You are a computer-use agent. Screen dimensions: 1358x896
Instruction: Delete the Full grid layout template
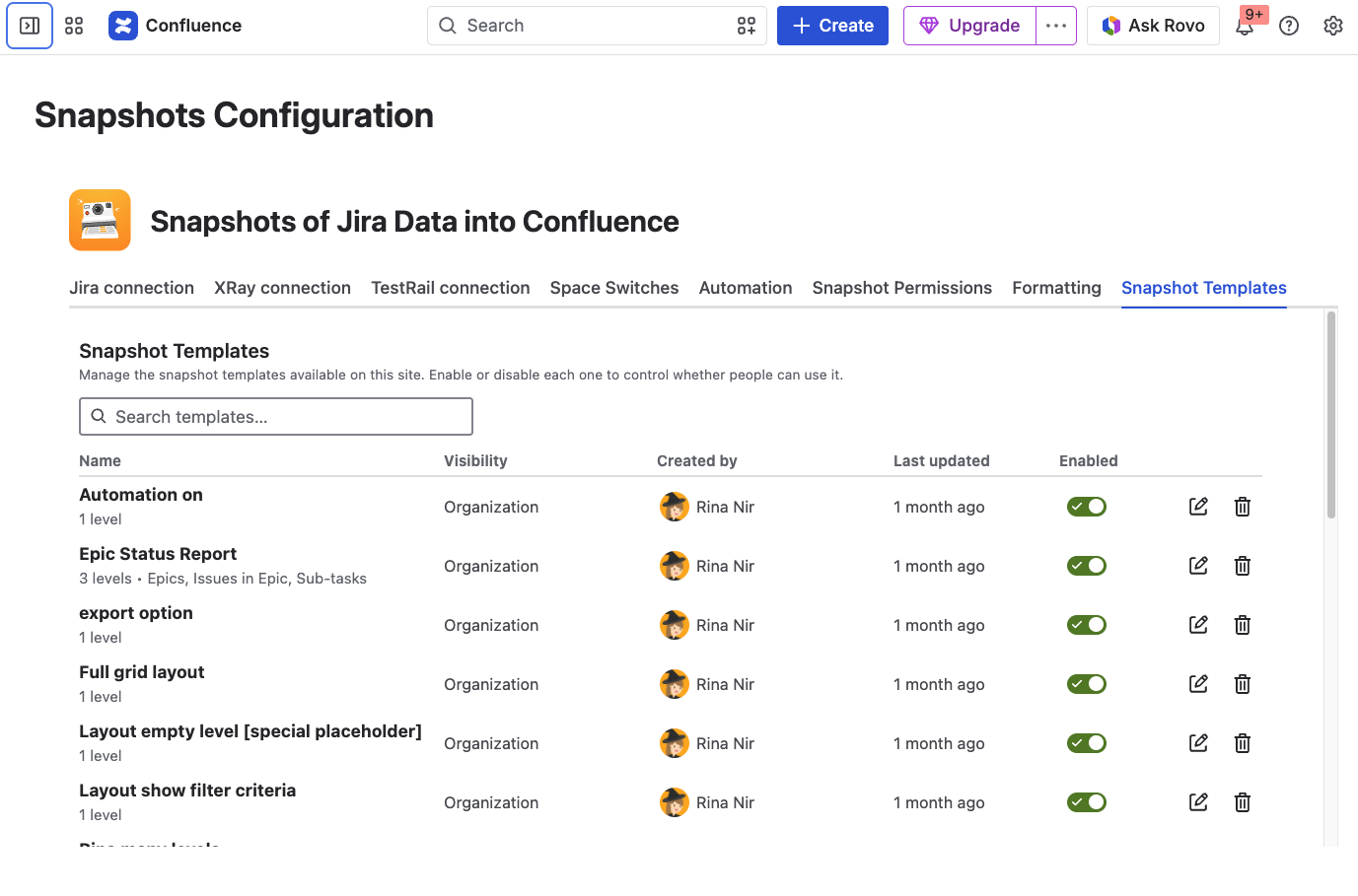click(x=1243, y=684)
